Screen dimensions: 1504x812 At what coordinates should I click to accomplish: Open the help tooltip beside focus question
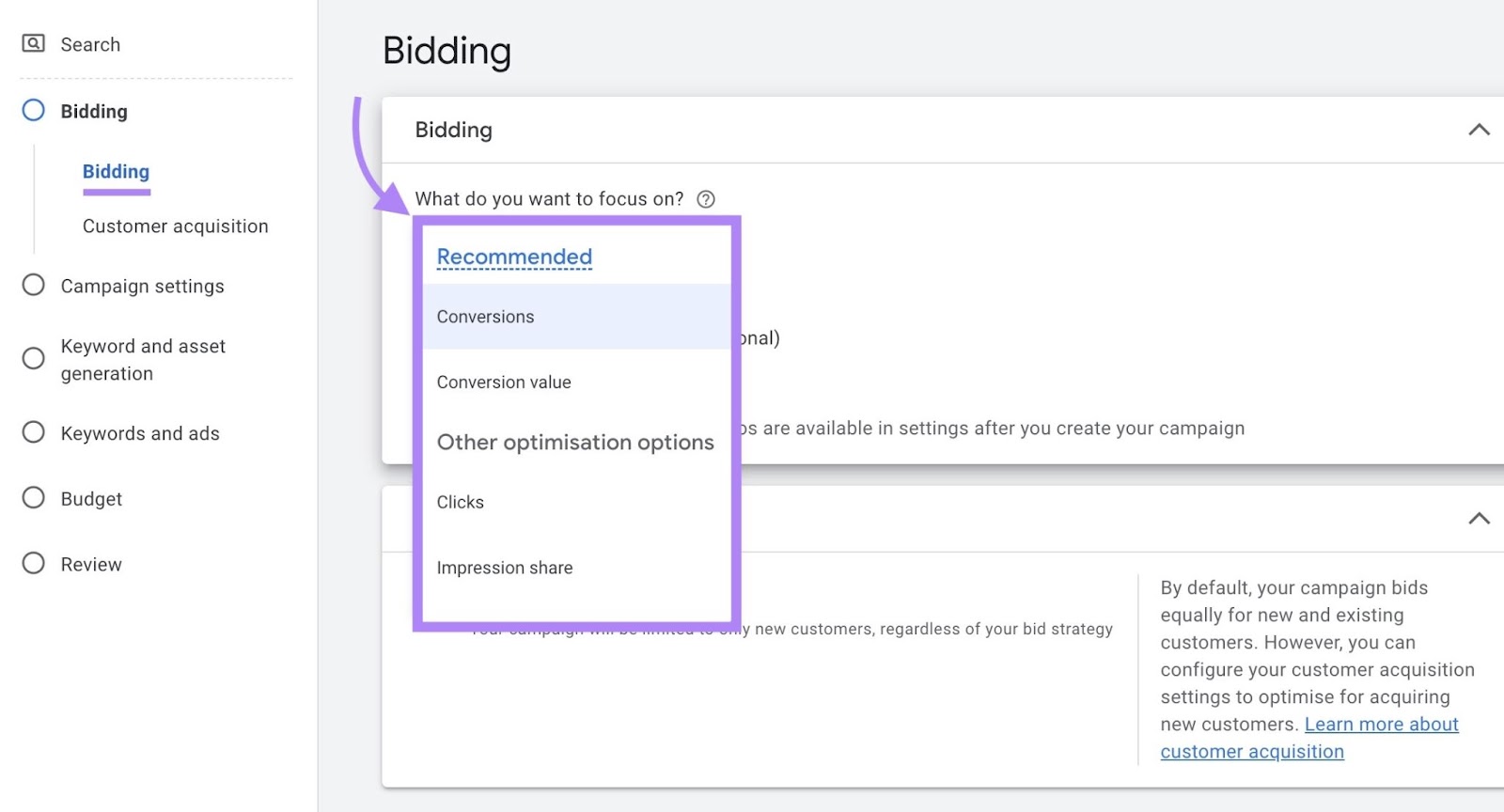click(706, 198)
